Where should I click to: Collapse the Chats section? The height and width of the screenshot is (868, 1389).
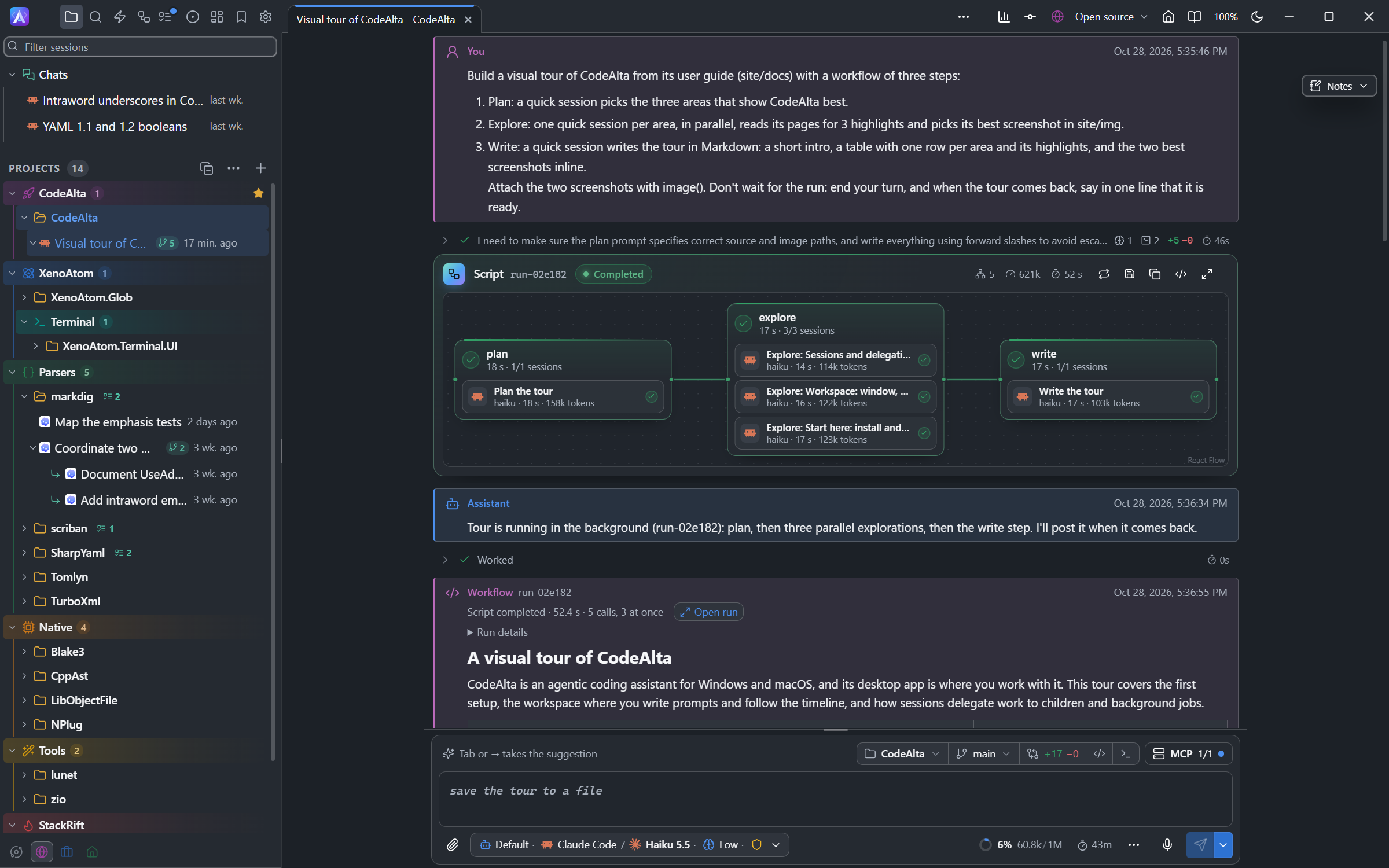point(12,75)
